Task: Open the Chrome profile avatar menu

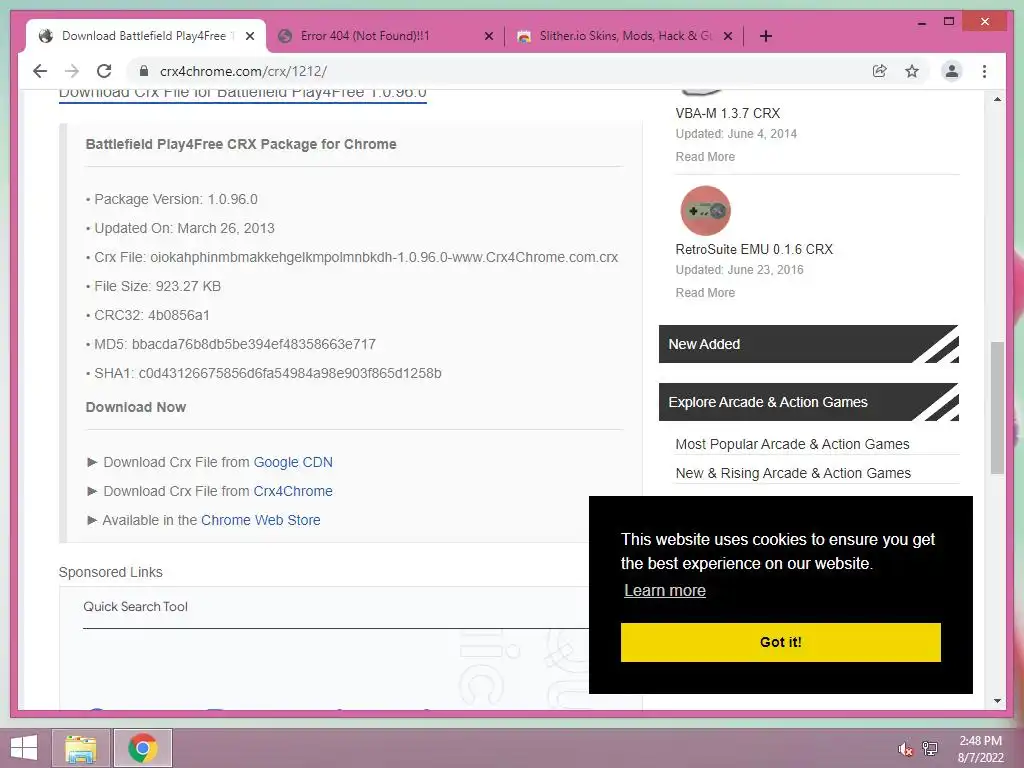Action: (952, 71)
